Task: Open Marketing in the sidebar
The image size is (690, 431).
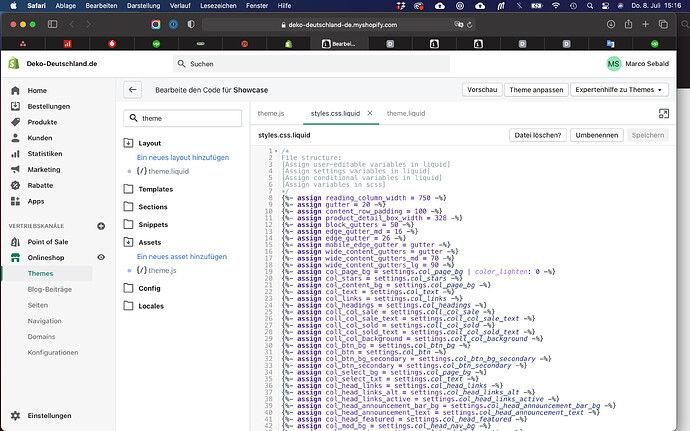Action: click(x=44, y=169)
